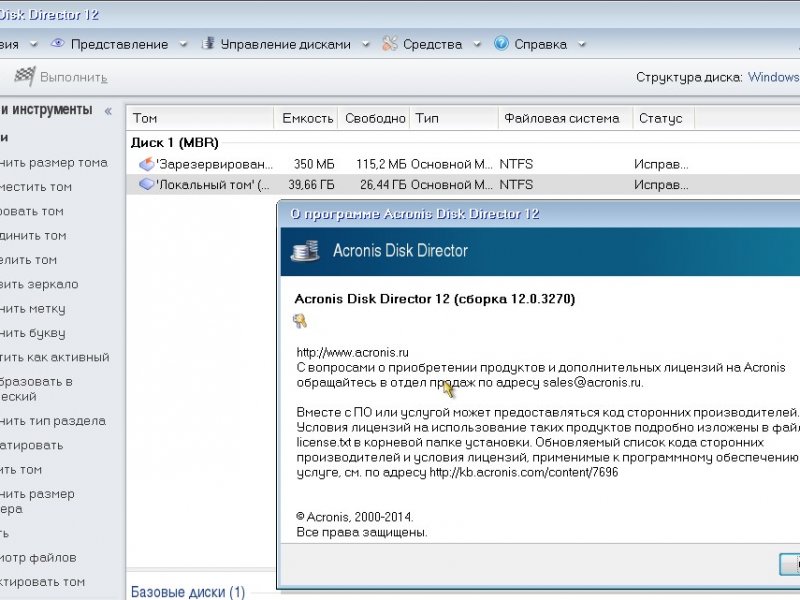Choose the sidebar action ending in 'файлов'
Screen dimensions: 800x600
pos(38,558)
